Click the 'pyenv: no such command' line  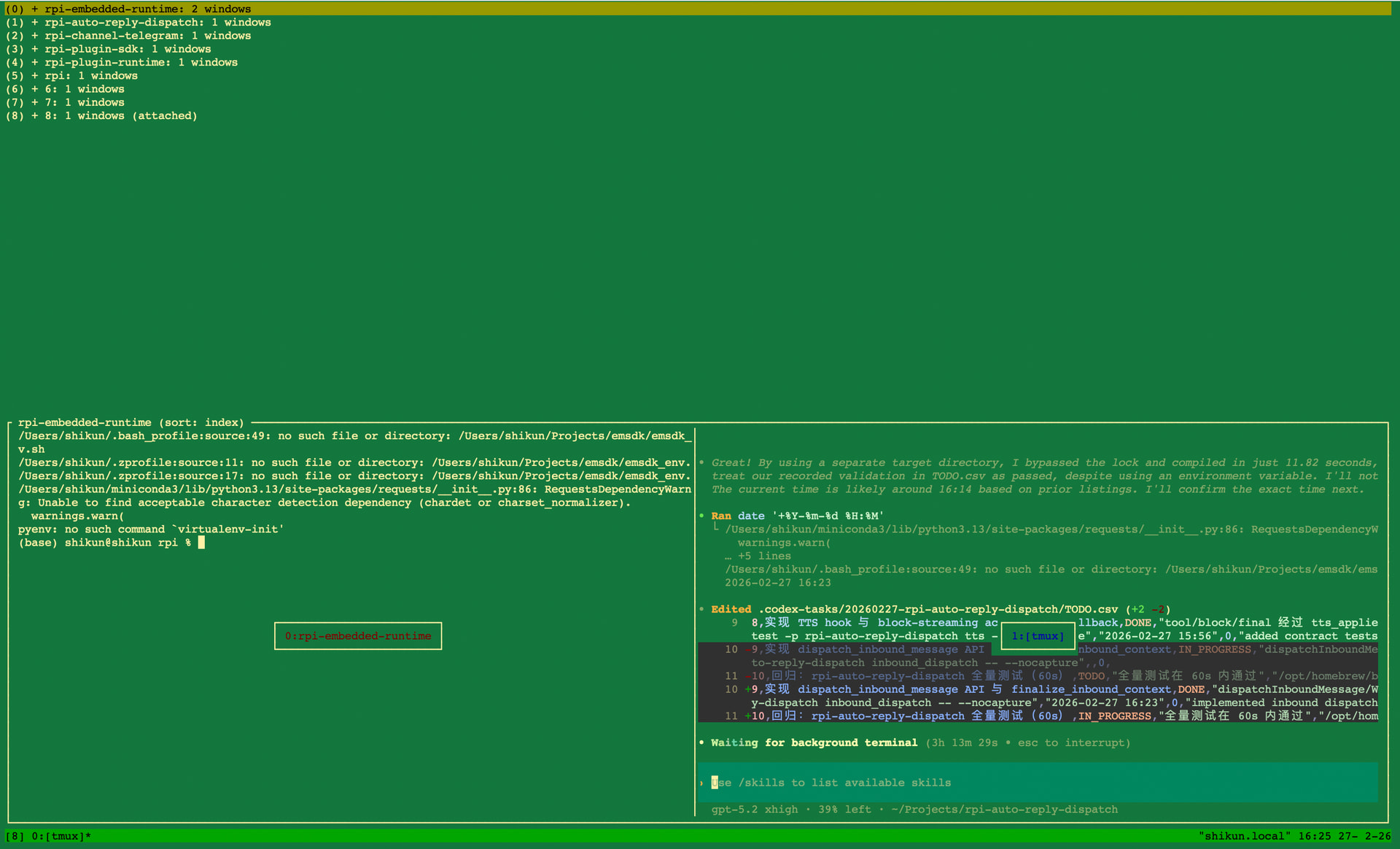tap(152, 529)
